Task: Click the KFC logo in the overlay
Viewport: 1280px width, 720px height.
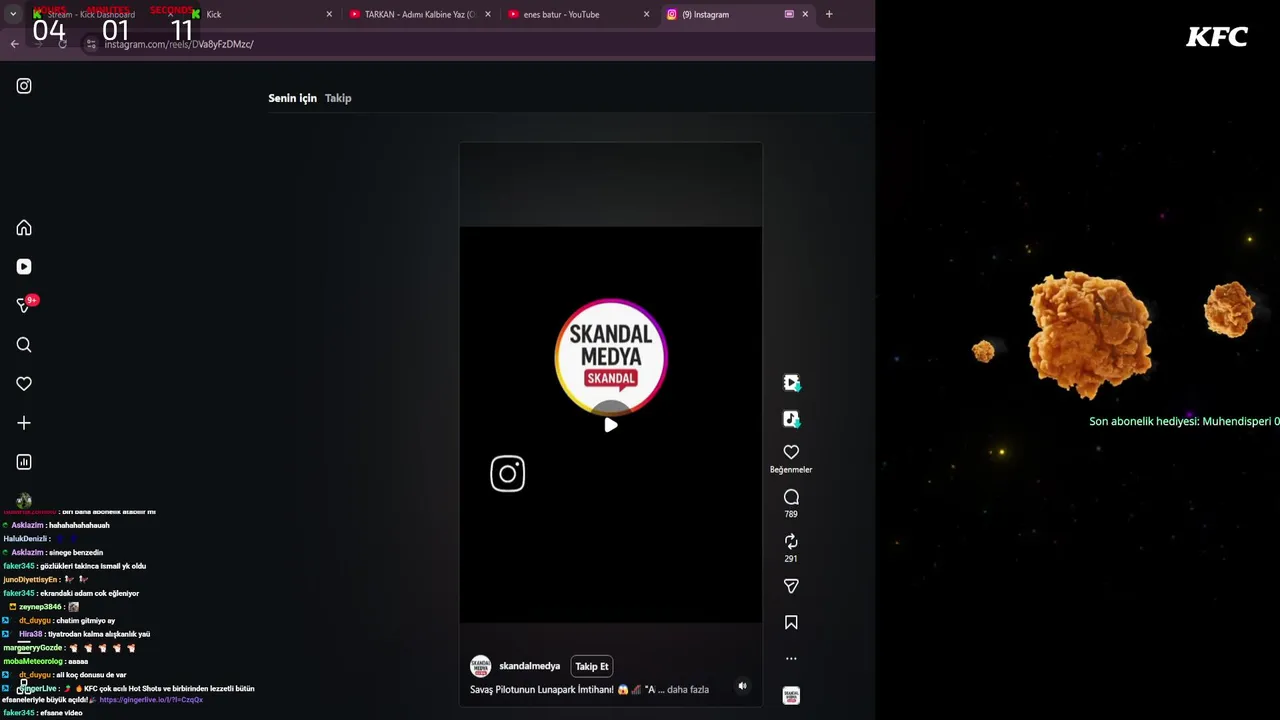Action: pos(1217,37)
